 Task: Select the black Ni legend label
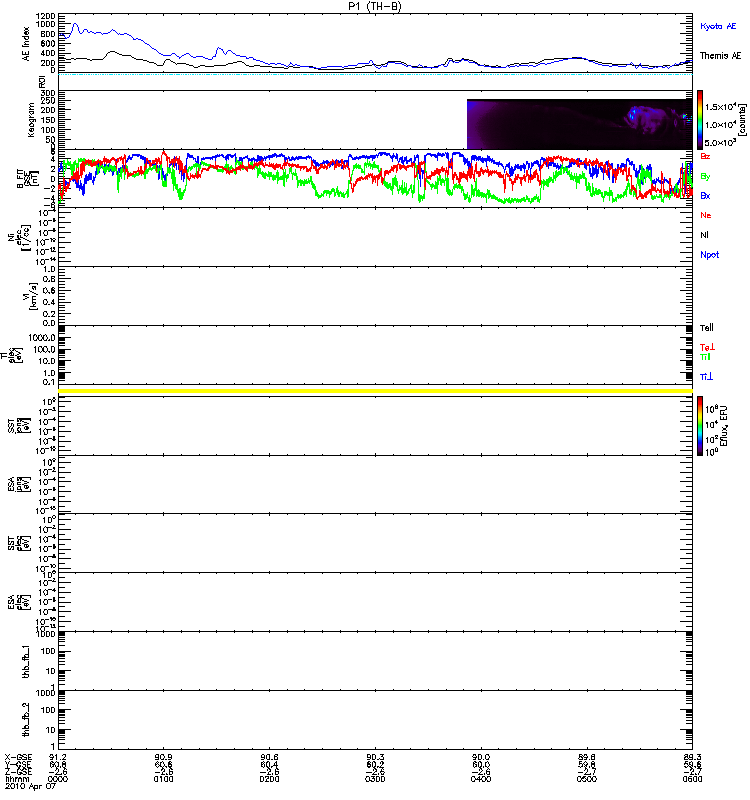click(x=704, y=235)
